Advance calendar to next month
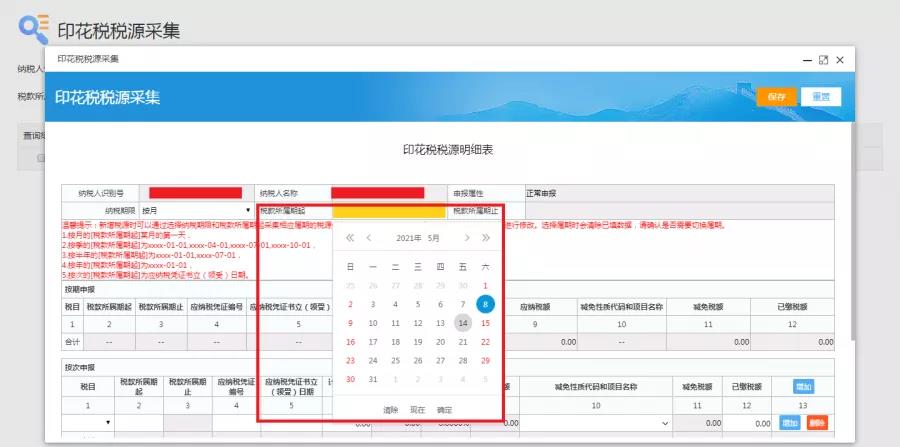 click(467, 238)
